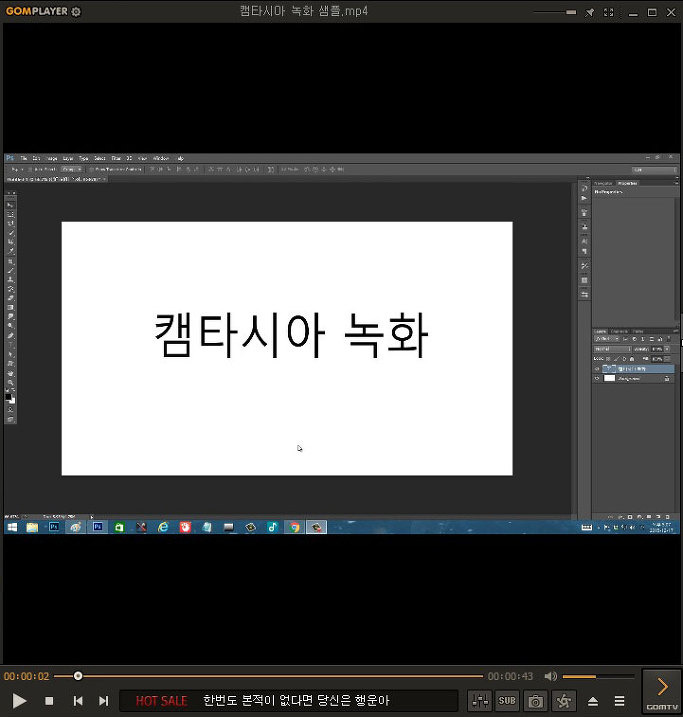Open the playlist hamburger menu
The height and width of the screenshot is (717, 683).
coord(619,701)
